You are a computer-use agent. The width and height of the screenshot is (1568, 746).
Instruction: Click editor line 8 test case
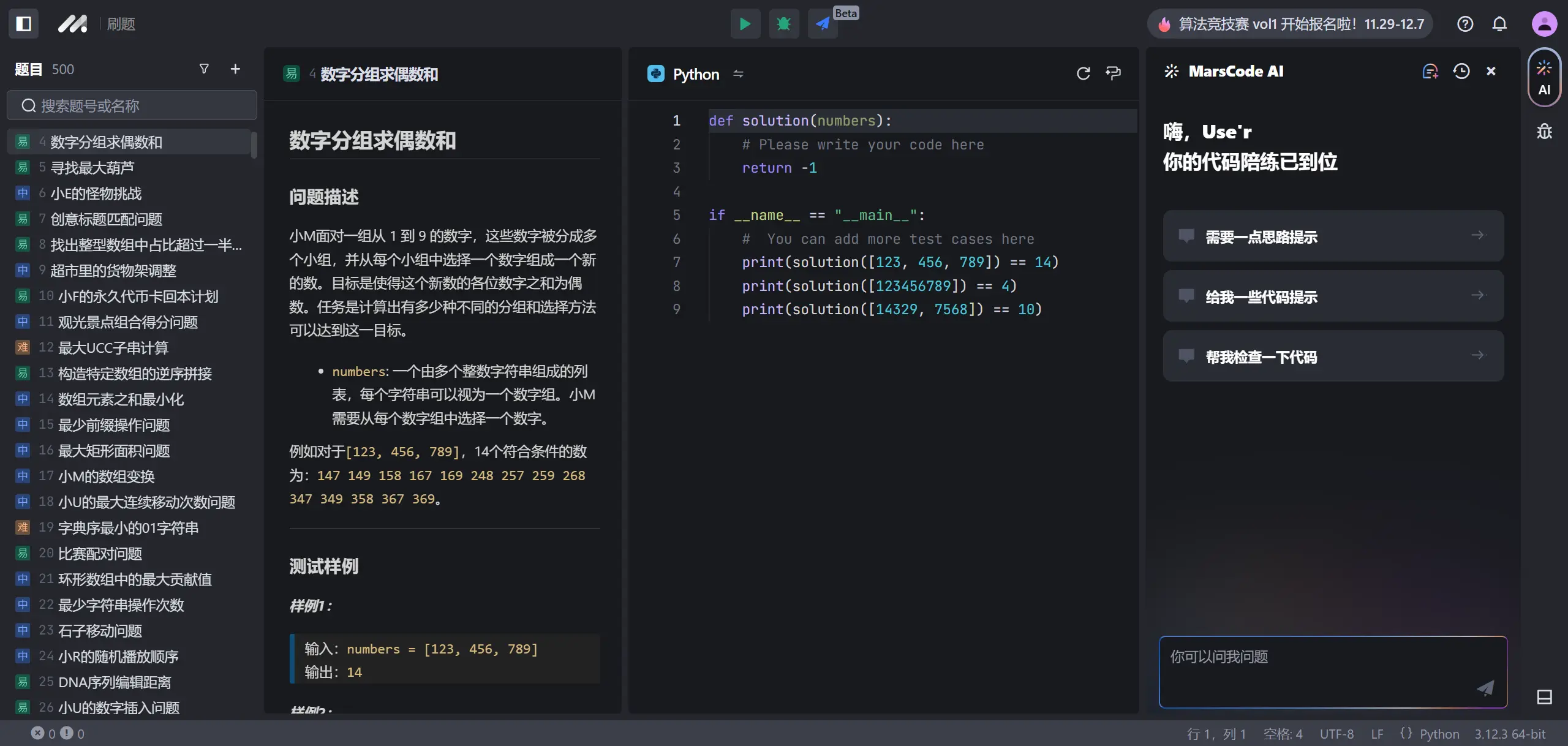coord(879,286)
